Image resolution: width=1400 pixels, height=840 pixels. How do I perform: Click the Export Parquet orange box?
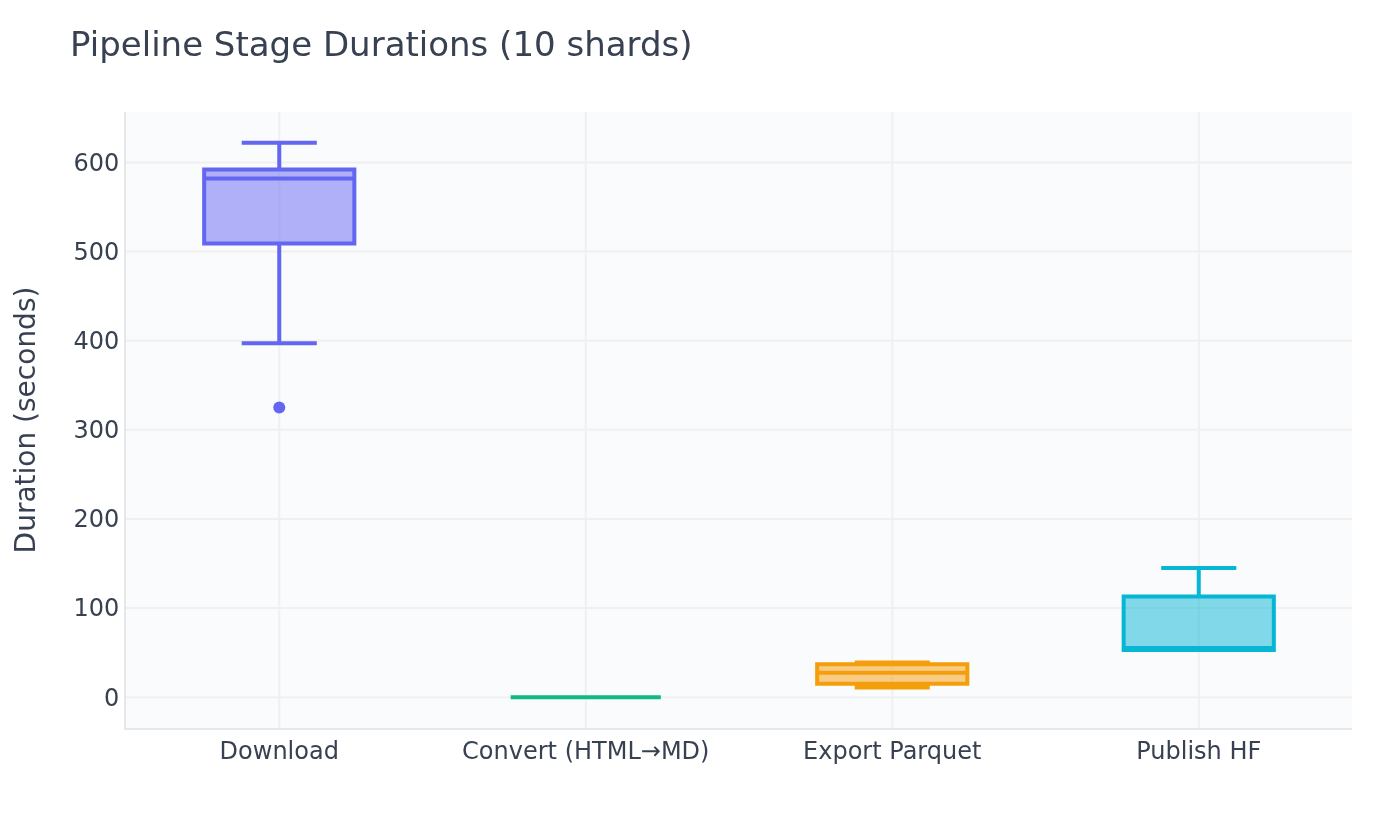tap(891, 675)
